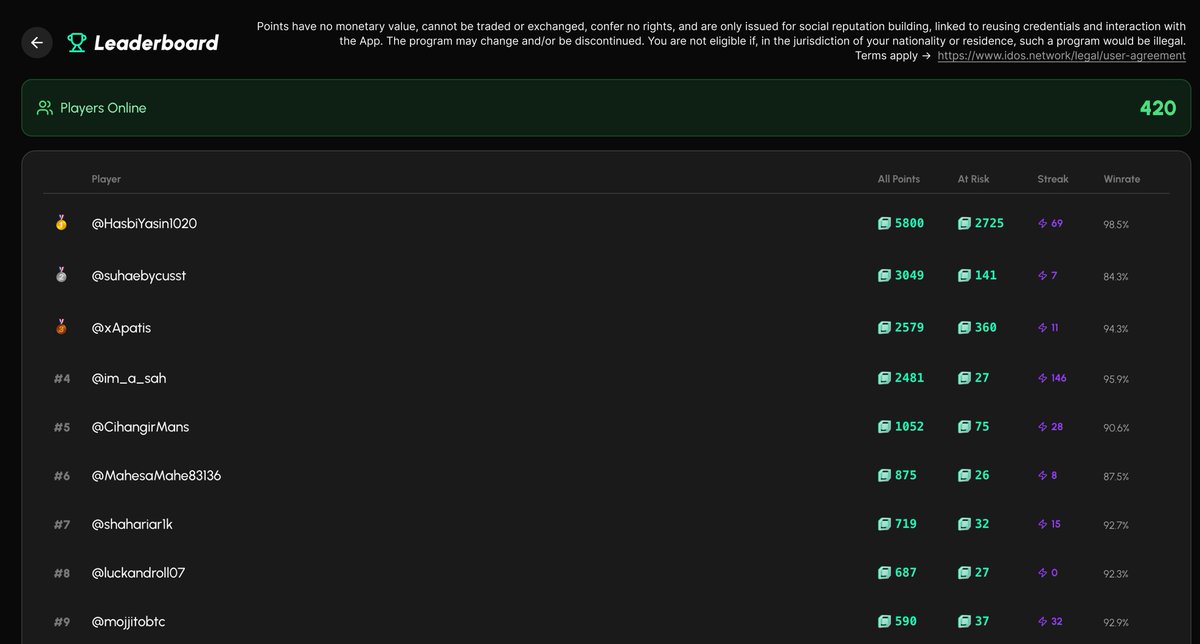Click the 98.5% winrate value
Viewport: 1200px width, 644px height.
point(1116,224)
